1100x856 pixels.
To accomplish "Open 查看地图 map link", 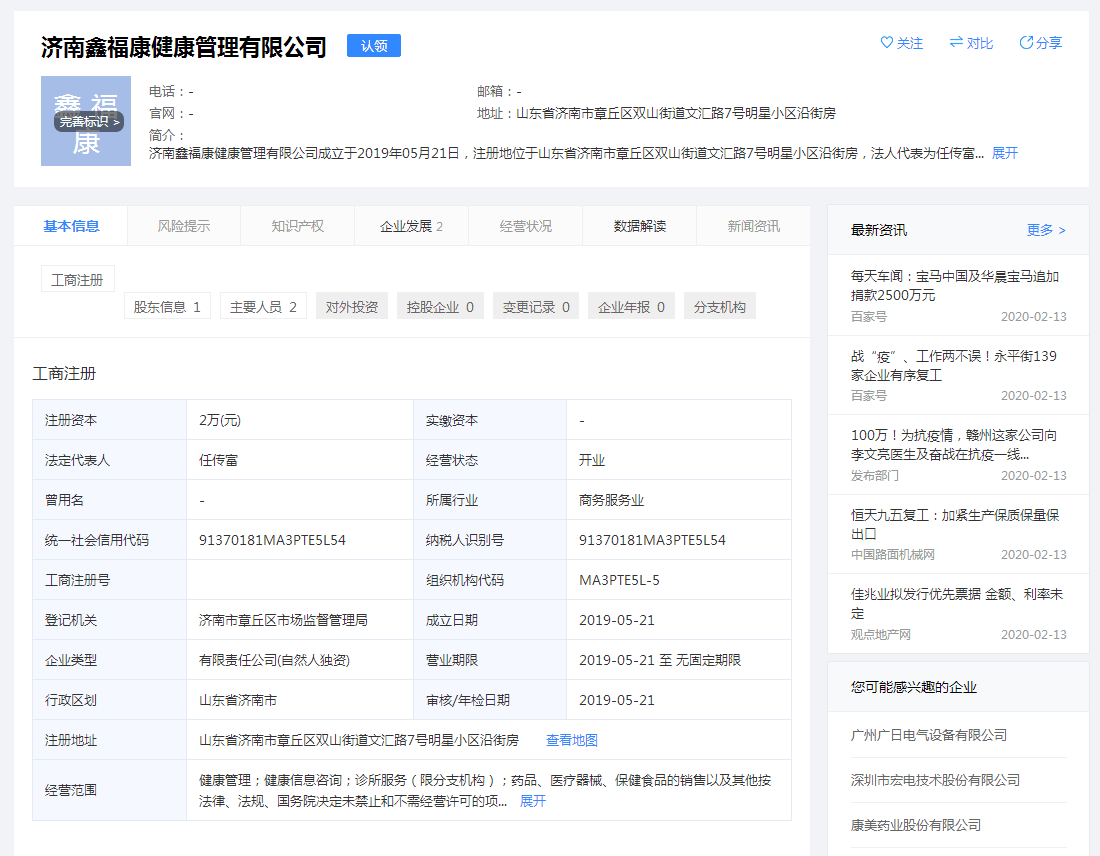I will [x=572, y=740].
